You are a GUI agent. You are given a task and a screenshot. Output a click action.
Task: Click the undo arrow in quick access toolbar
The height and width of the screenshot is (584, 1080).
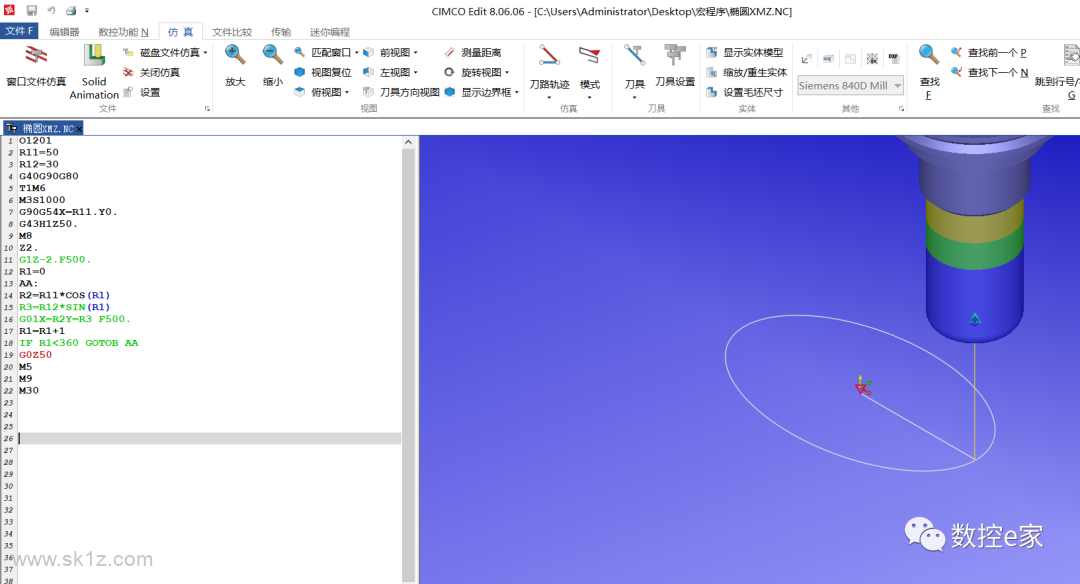coord(51,10)
